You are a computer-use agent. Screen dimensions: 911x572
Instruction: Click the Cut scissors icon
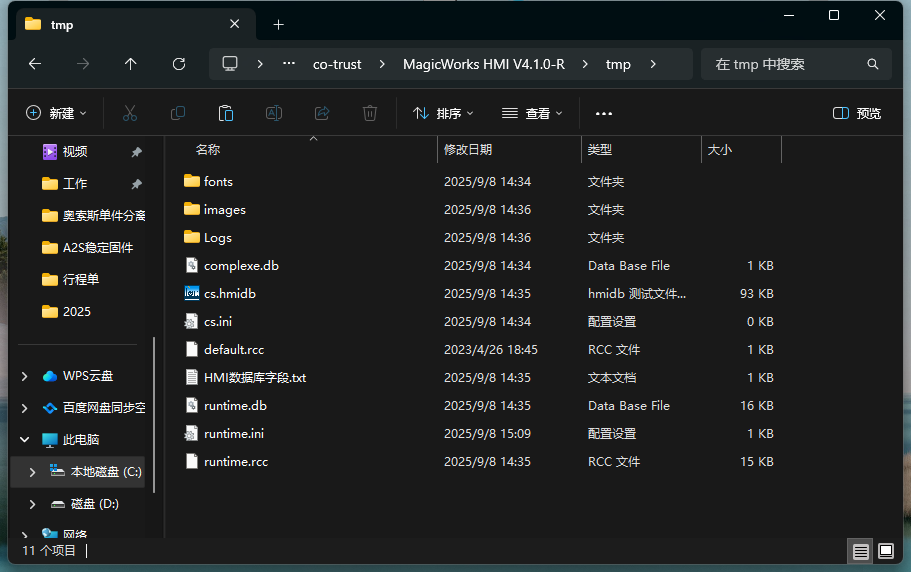[x=130, y=113]
